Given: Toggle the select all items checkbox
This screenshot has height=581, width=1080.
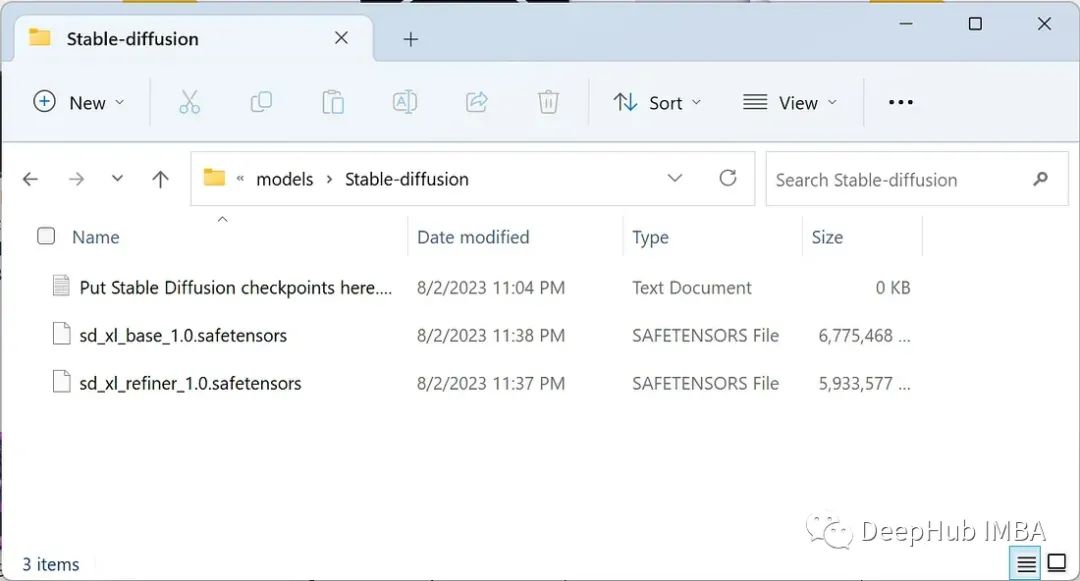Looking at the screenshot, I should point(46,236).
